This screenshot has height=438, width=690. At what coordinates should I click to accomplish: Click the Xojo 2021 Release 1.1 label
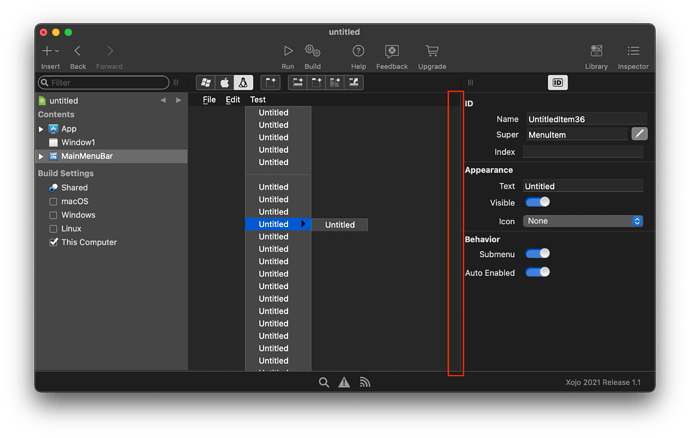click(603, 382)
